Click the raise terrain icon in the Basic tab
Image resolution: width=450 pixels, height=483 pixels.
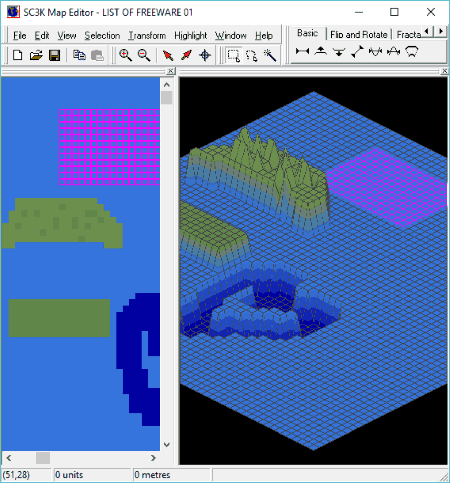coord(321,51)
